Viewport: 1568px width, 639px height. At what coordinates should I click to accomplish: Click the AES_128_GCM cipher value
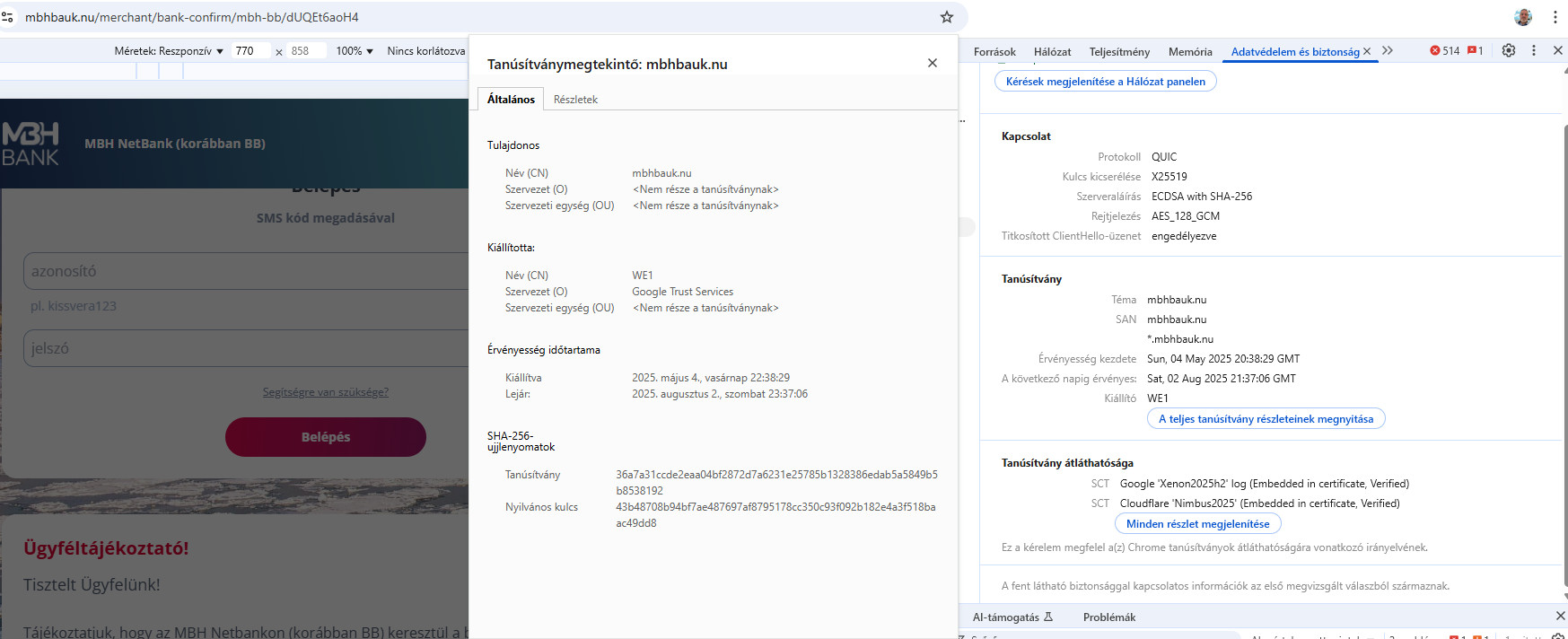1186,216
